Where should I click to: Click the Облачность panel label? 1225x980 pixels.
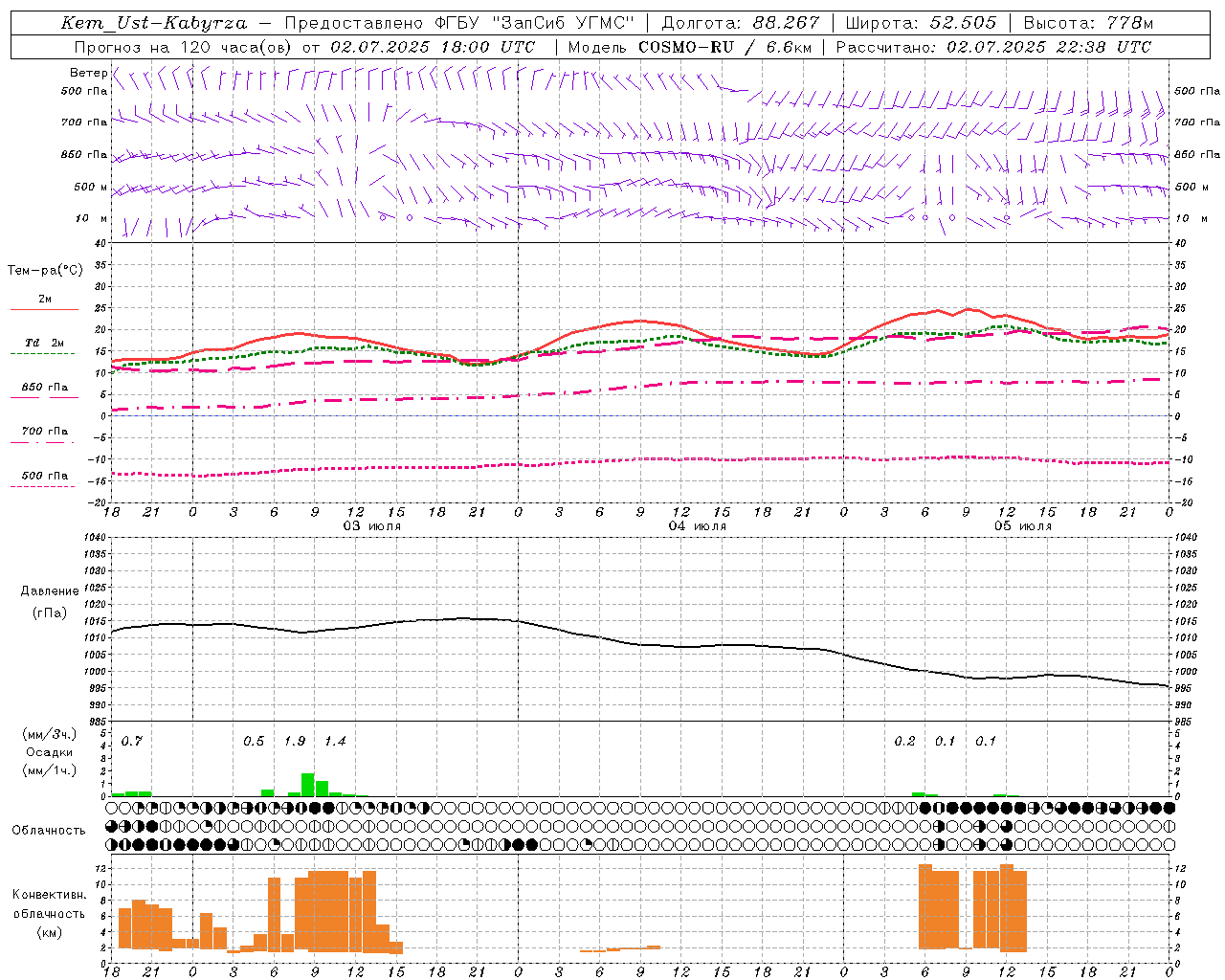click(x=49, y=831)
